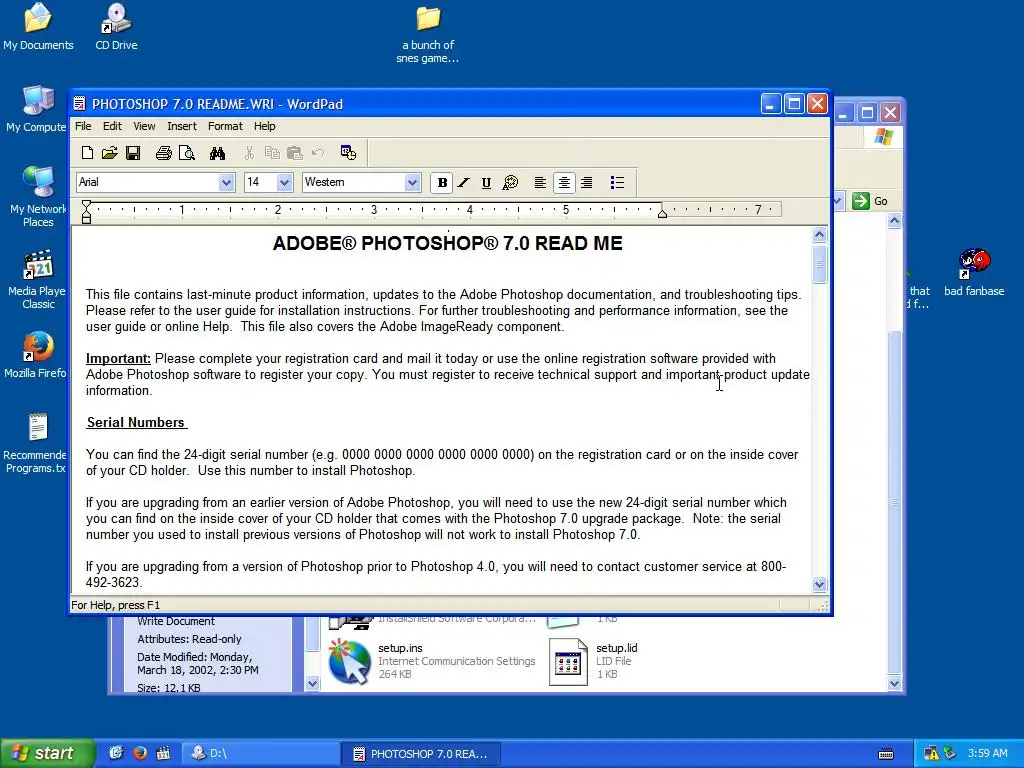Select the Recommended Programs text file
Image resolution: width=1024 pixels, height=768 pixels.
36,443
